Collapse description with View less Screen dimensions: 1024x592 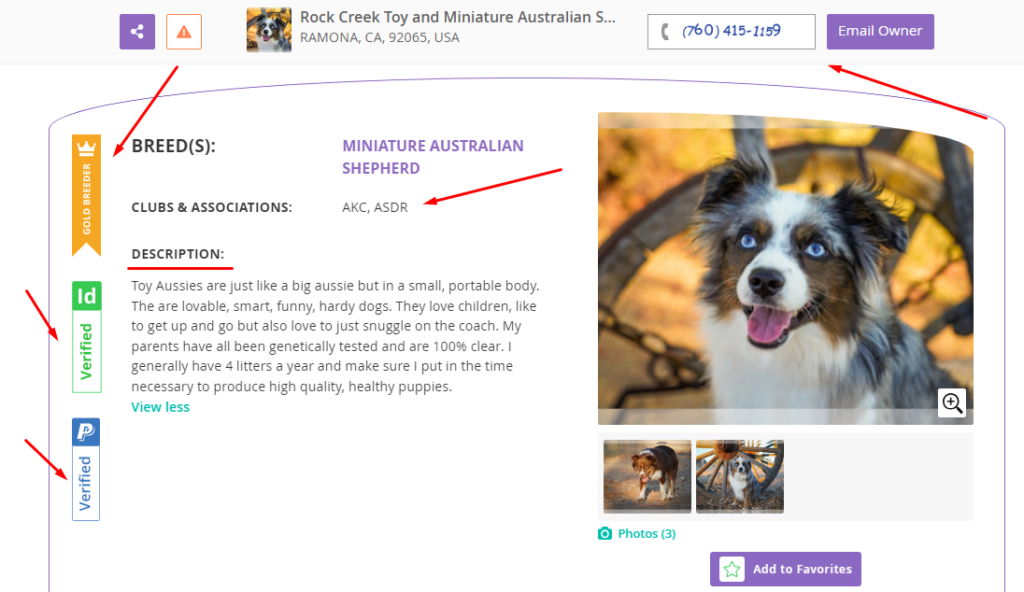tap(160, 407)
